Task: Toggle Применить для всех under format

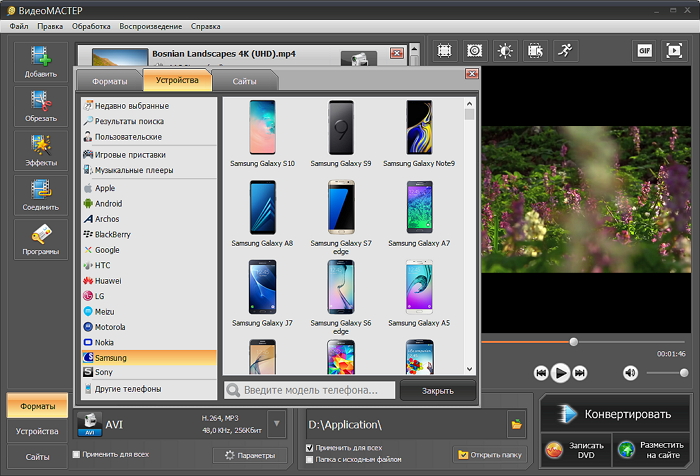Action: (76, 454)
